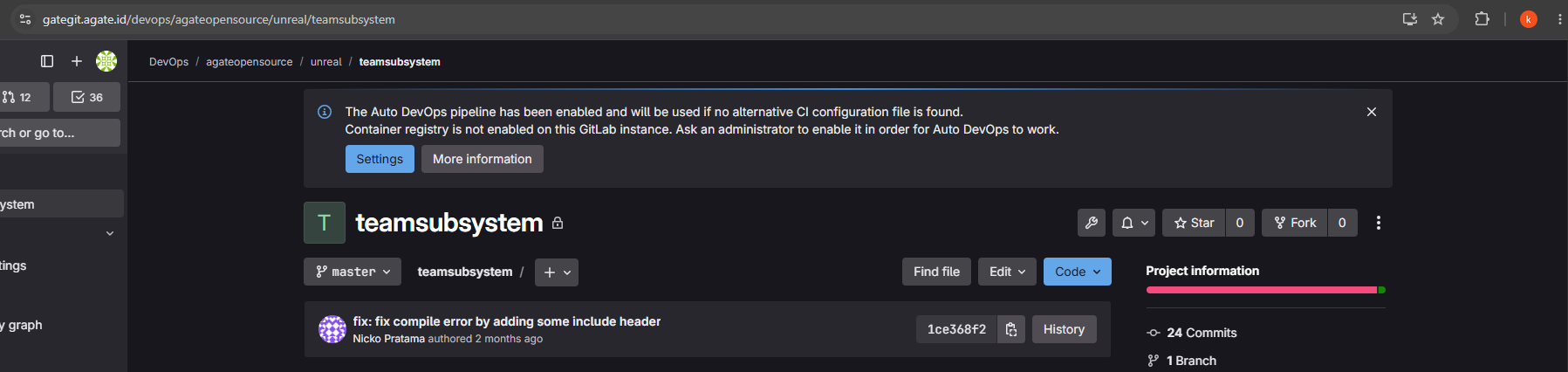Toggle the sidebar panel icon
The image size is (1568, 372).
[x=47, y=61]
